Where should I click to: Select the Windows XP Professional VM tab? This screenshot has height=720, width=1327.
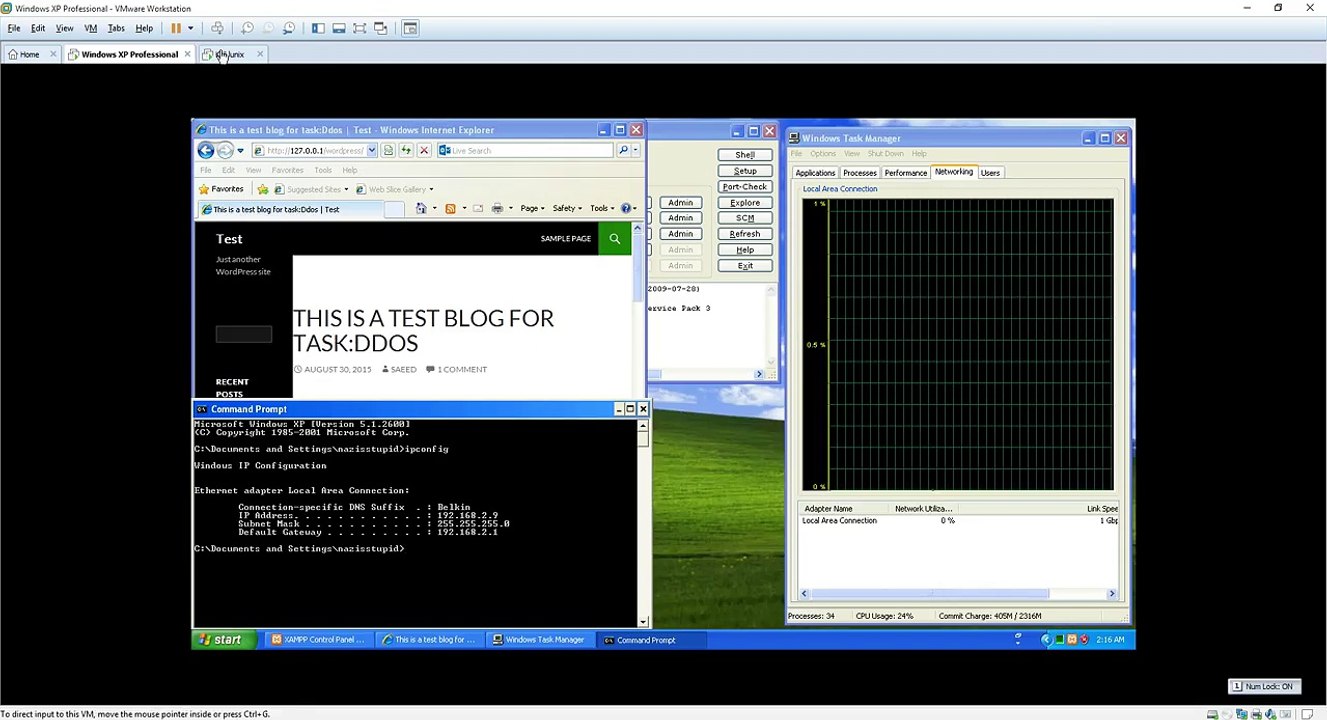pyautogui.click(x=129, y=54)
